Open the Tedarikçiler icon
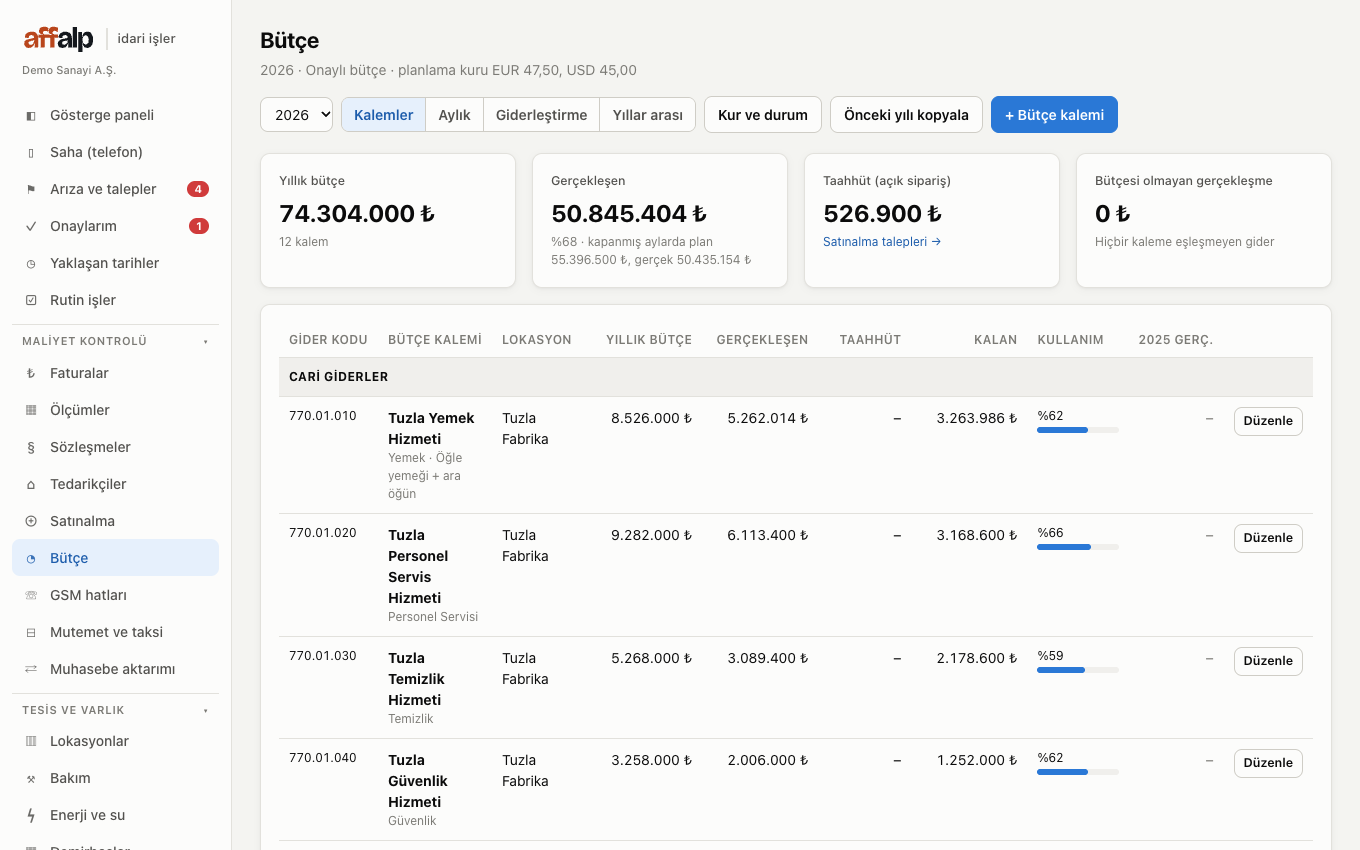Screen dimensions: 1360x850 31,484
